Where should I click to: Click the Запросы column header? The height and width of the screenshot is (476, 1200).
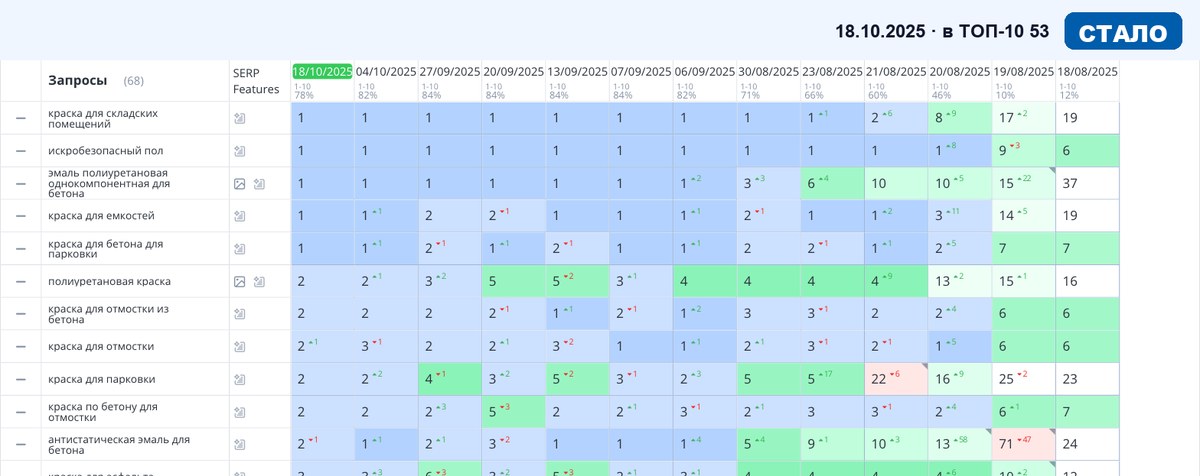click(x=77, y=80)
